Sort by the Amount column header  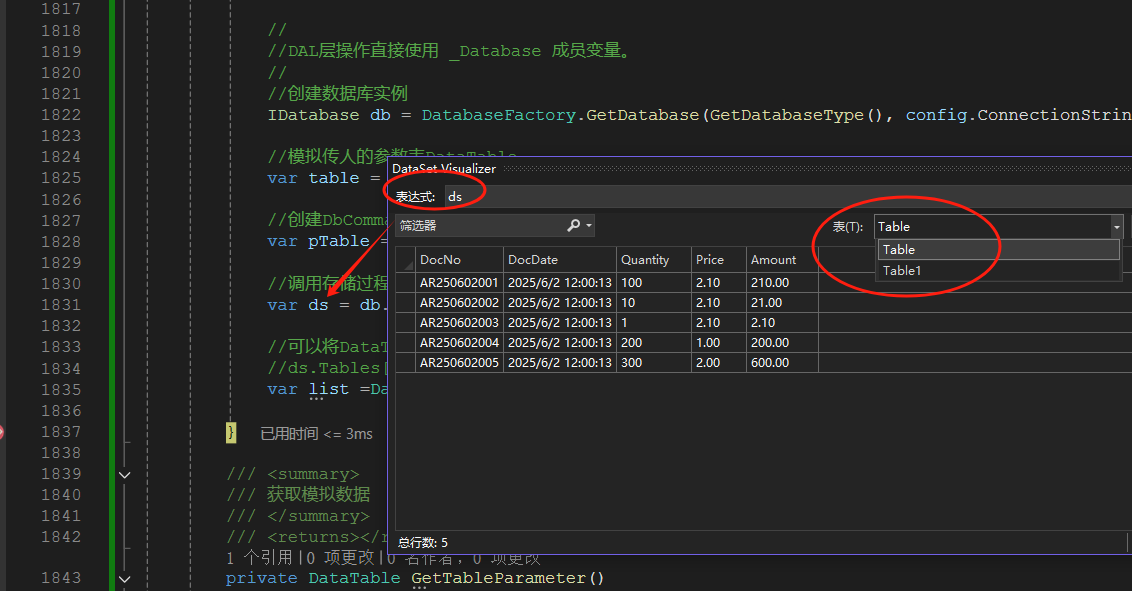[x=782, y=260]
